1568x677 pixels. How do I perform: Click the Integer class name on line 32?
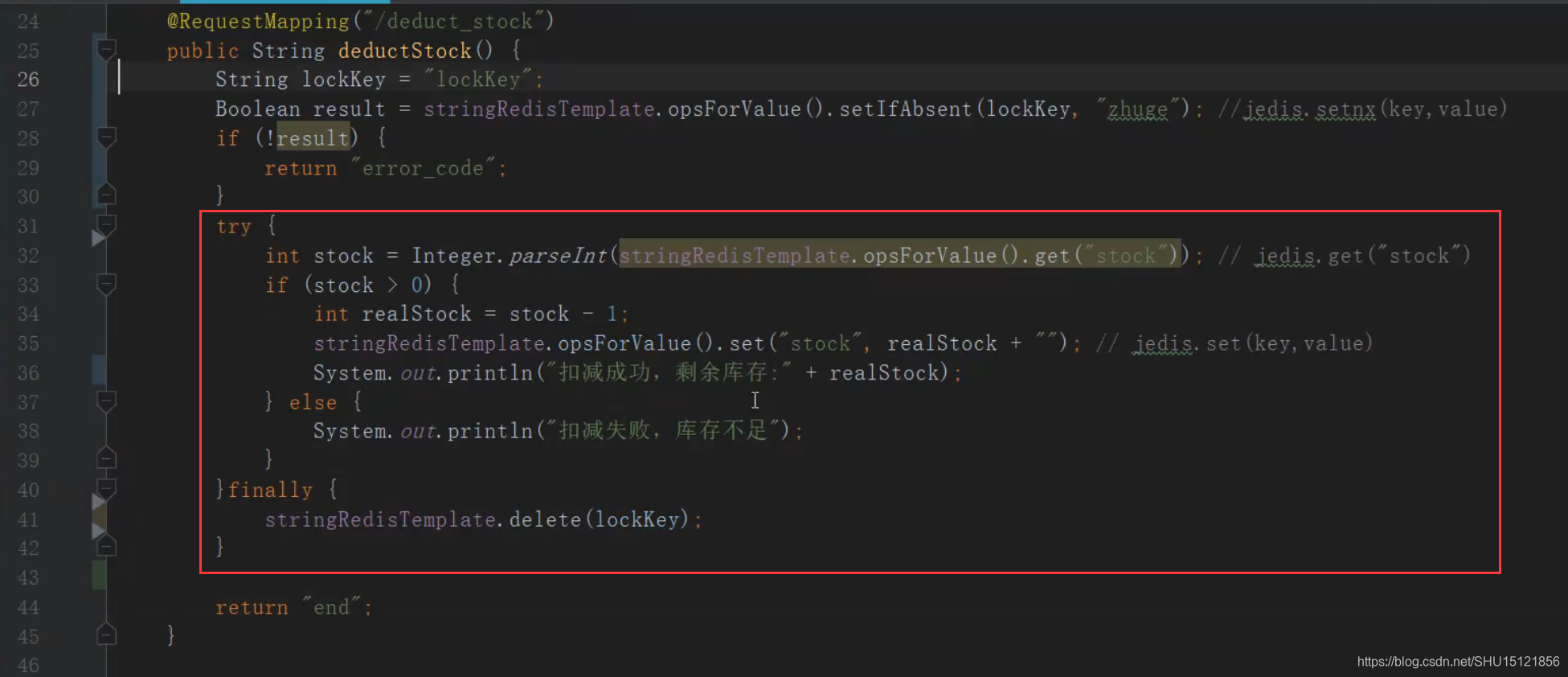click(454, 256)
